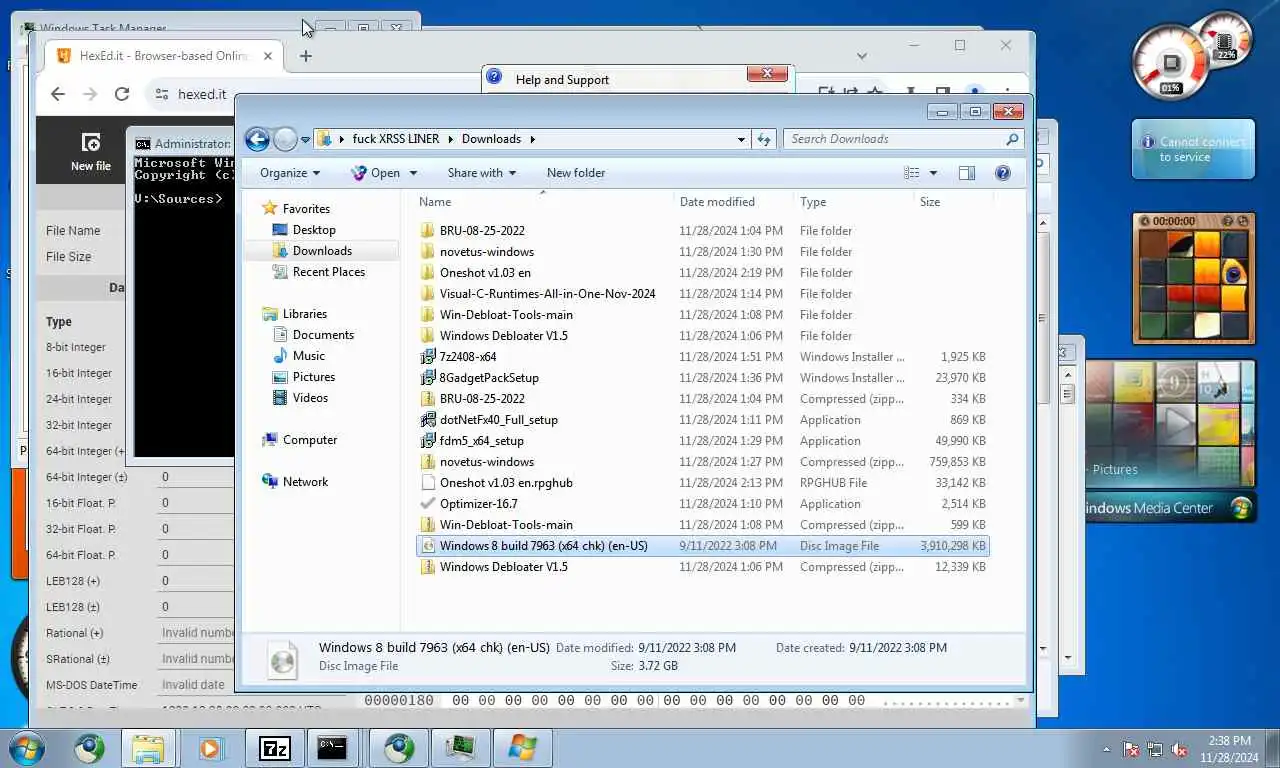Viewport: 1280px width, 768px height.
Task: Click the Downloads breadcrumb segment
Action: pos(491,139)
